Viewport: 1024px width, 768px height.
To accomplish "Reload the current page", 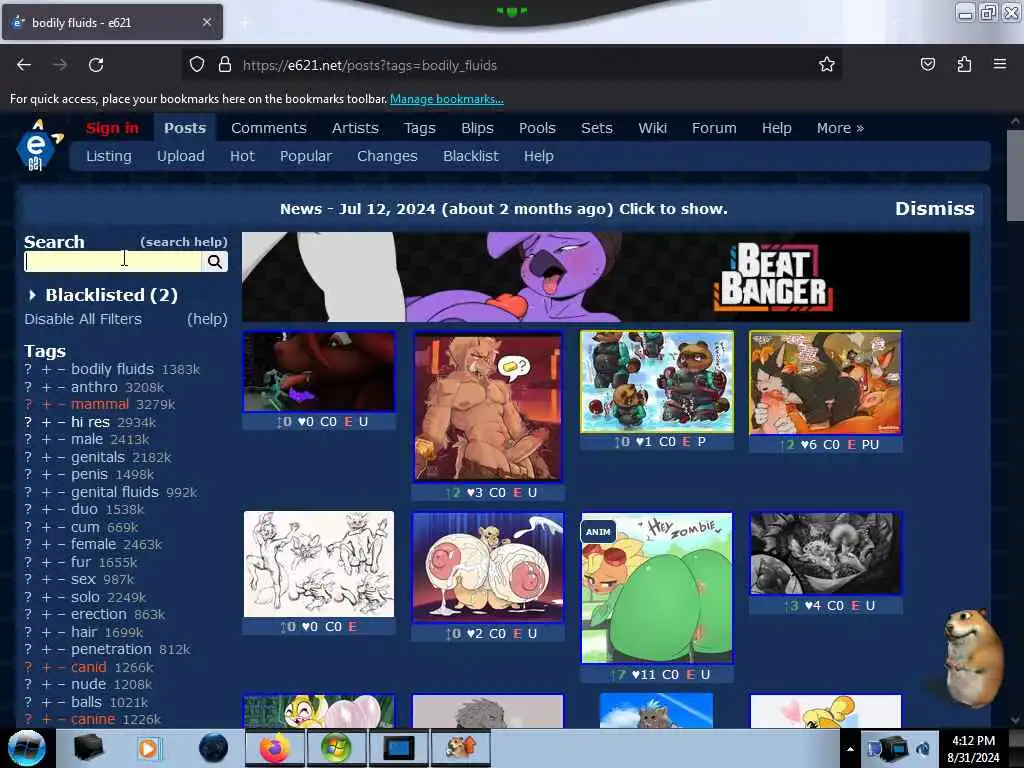I will pyautogui.click(x=96, y=65).
